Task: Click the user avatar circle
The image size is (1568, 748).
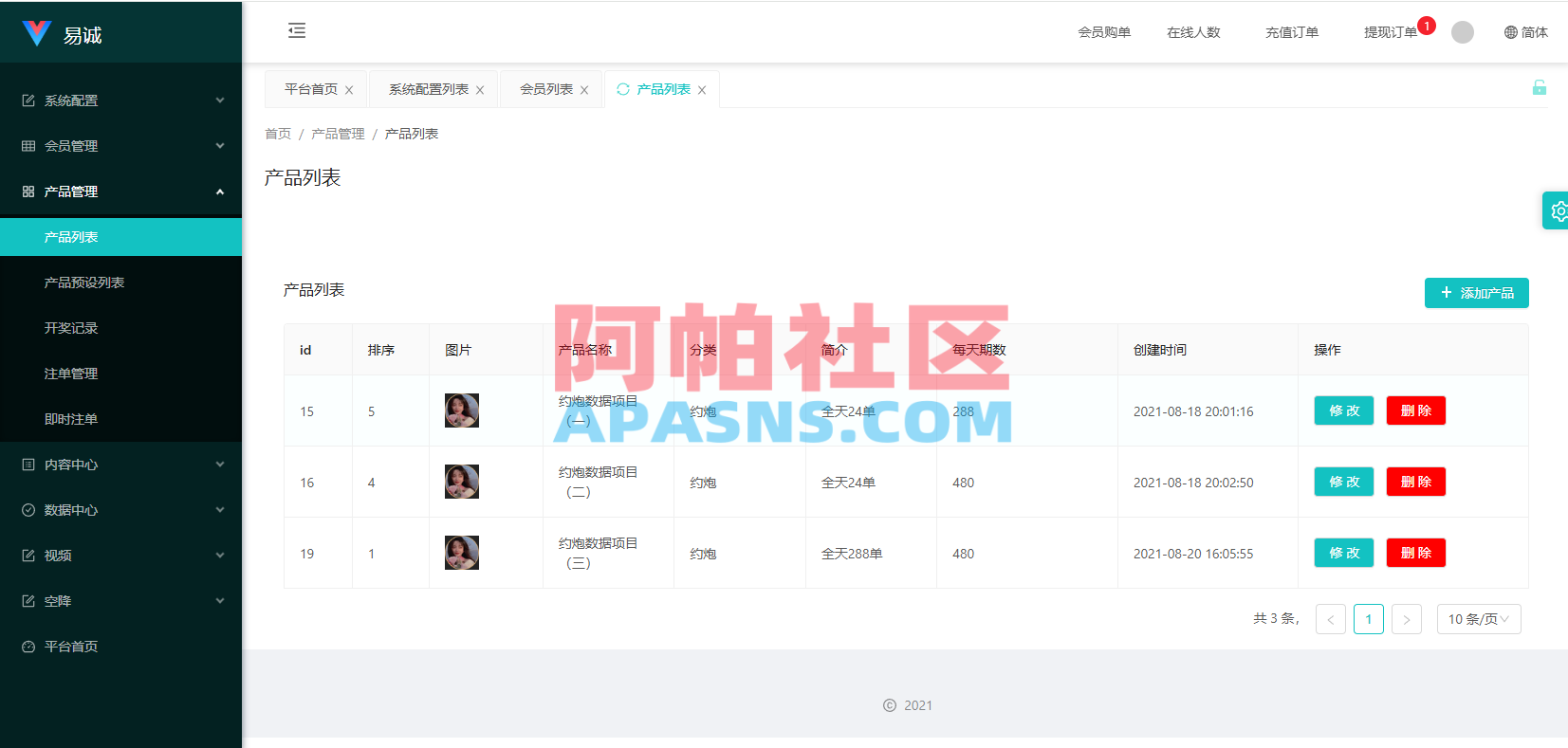Action: [1463, 32]
